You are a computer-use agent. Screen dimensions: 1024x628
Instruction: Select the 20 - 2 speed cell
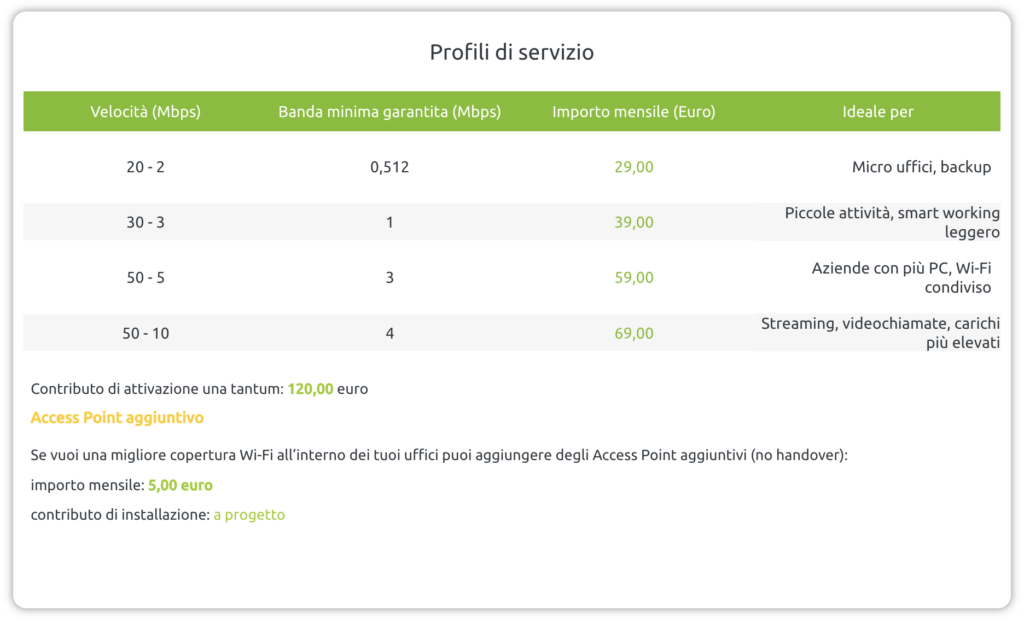tap(145, 167)
